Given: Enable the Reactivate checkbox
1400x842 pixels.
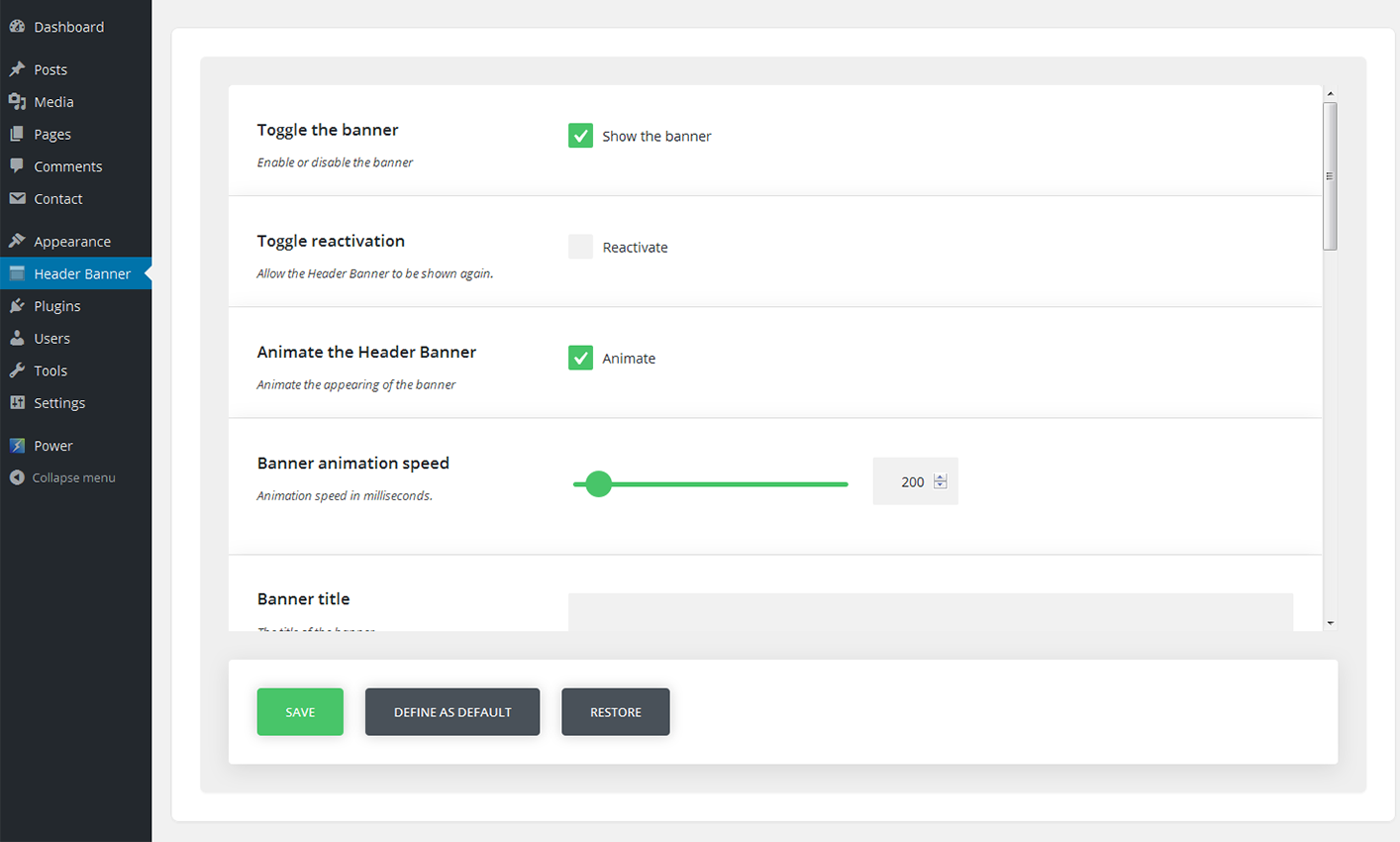Looking at the screenshot, I should coord(580,247).
